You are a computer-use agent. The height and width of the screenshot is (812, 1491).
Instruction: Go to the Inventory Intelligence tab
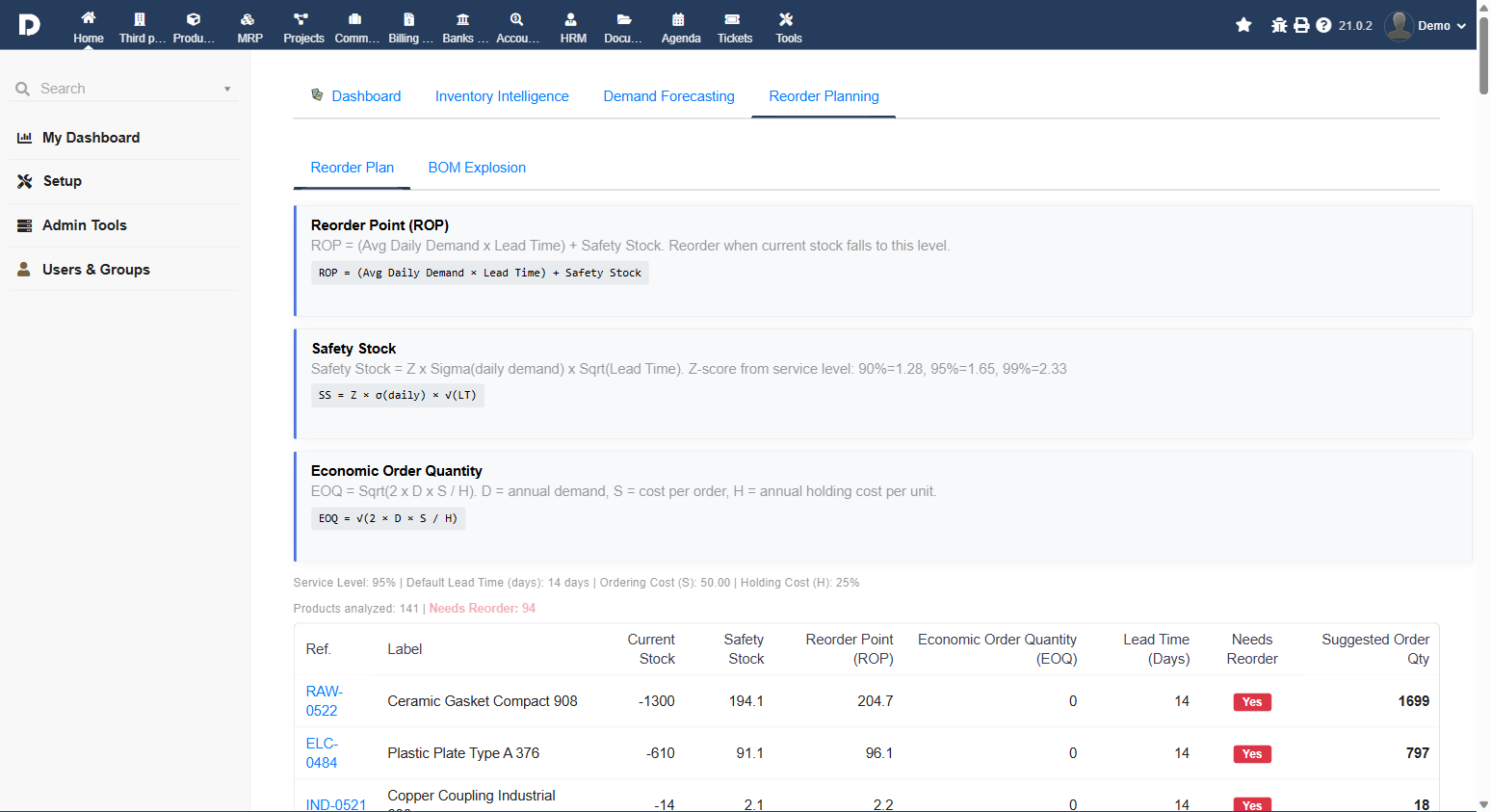coord(502,96)
